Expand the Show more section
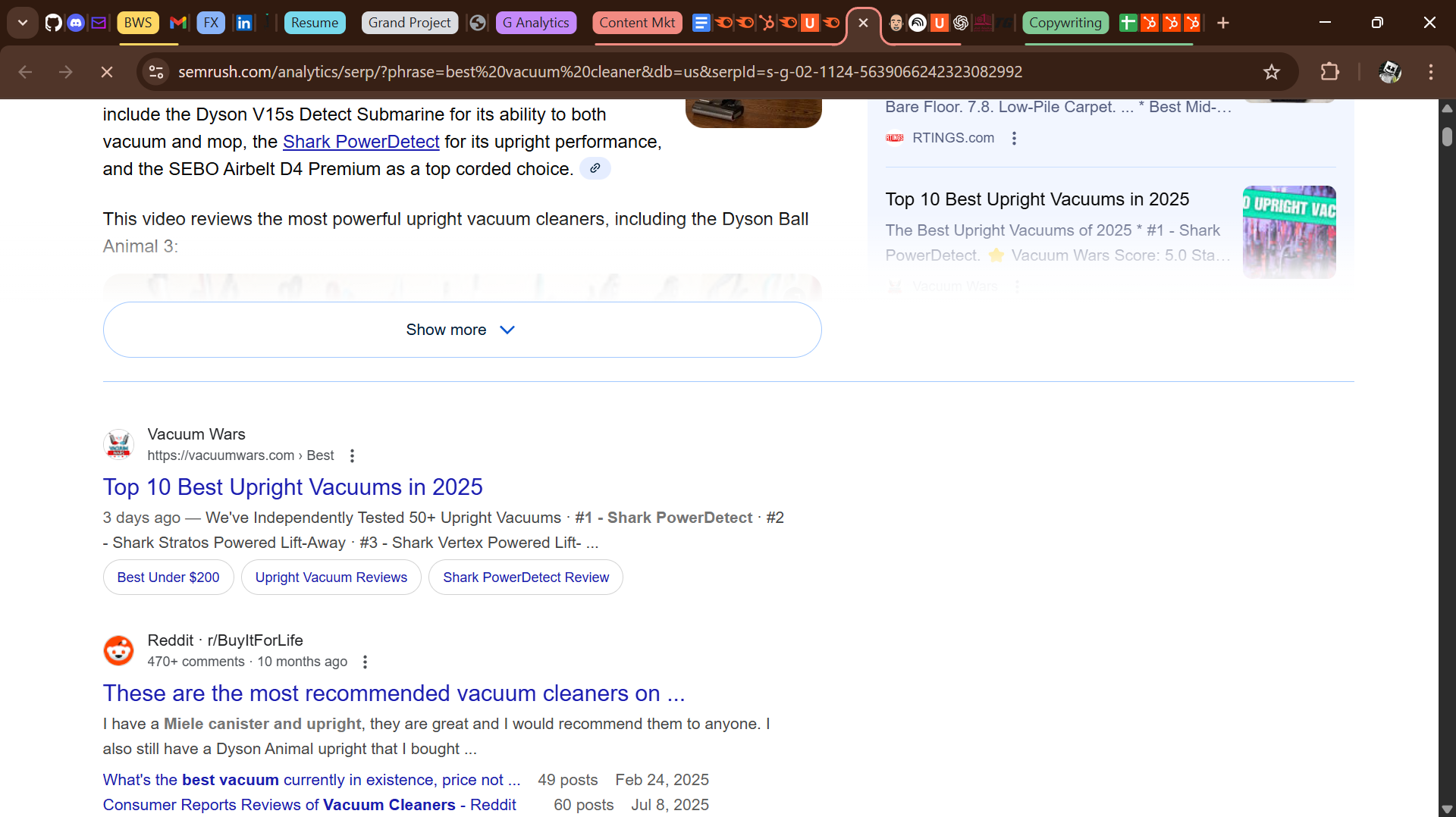1456x817 pixels. tap(461, 330)
